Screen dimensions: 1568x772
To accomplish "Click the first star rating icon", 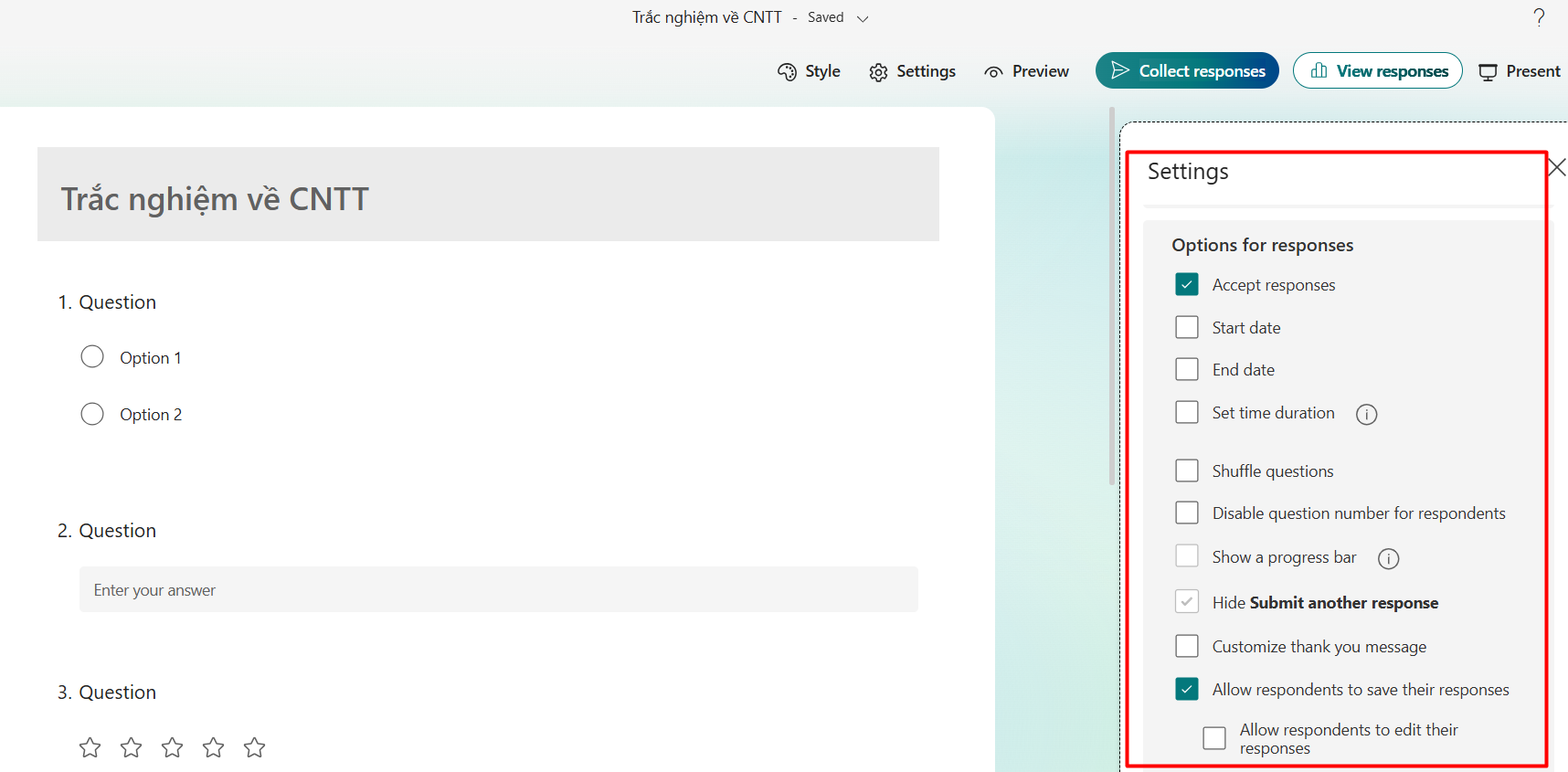I will [x=90, y=747].
